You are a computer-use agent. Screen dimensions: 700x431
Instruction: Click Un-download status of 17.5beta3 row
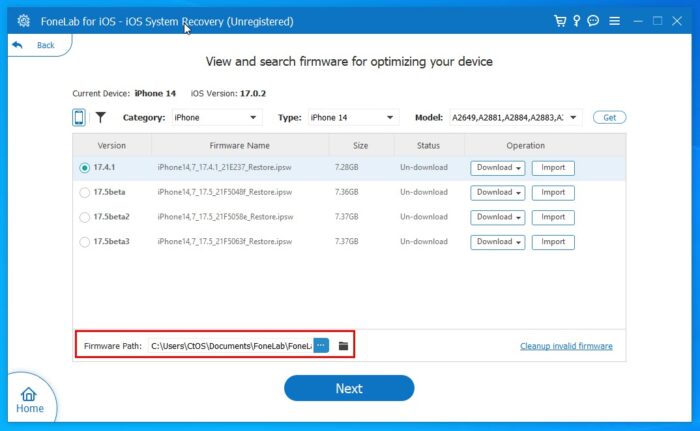(x=424, y=241)
